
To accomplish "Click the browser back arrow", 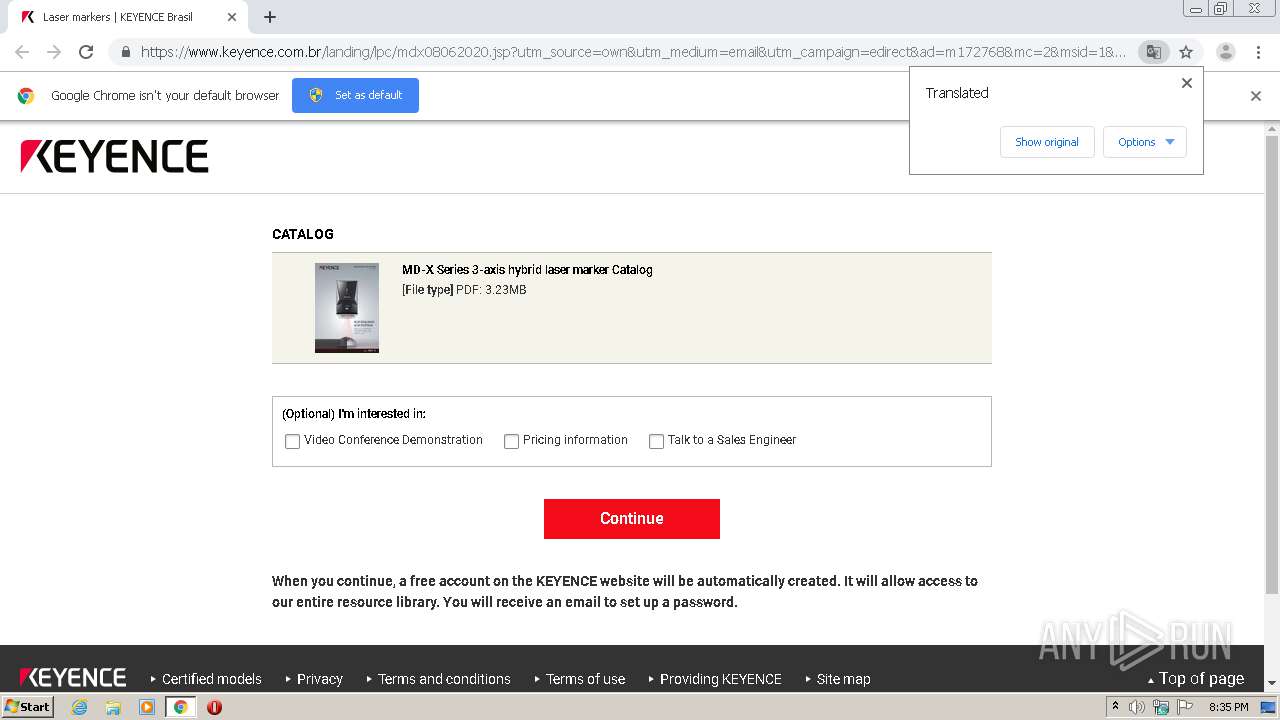I will click(22, 52).
